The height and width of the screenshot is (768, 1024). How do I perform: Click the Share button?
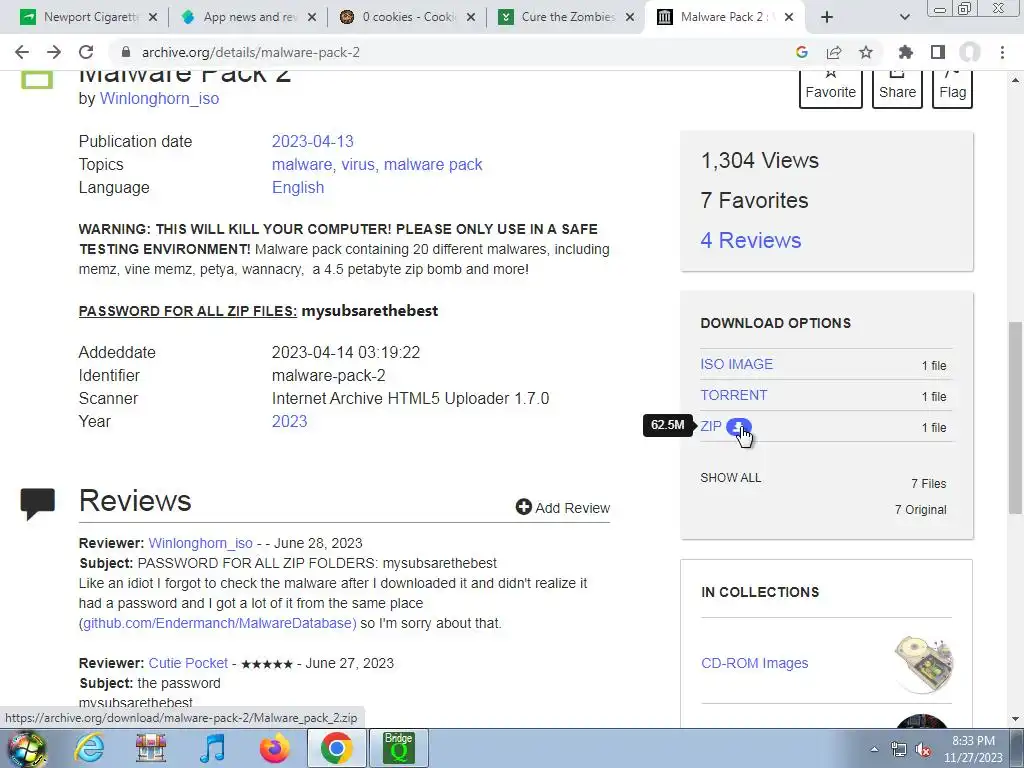[x=897, y=89]
